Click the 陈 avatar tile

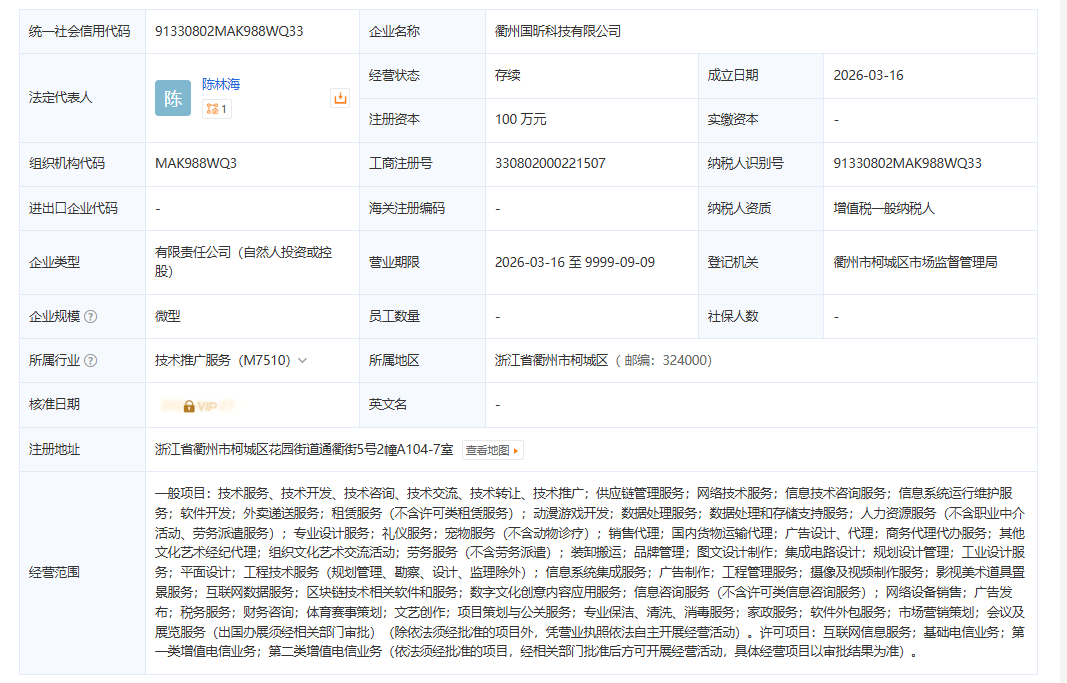click(173, 98)
